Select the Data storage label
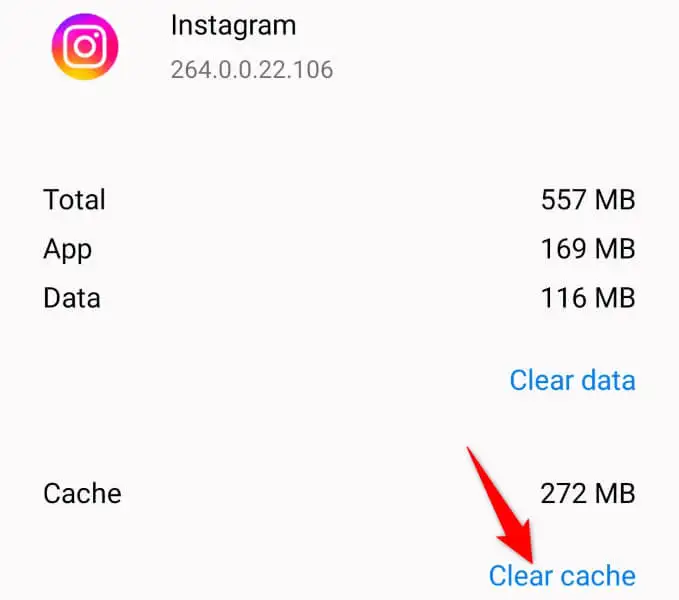The image size is (679, 600). coord(72,298)
